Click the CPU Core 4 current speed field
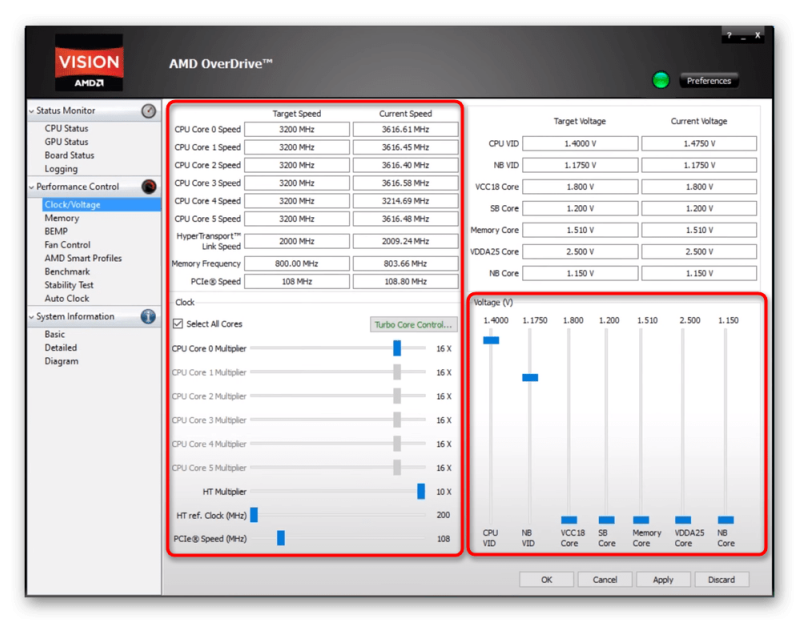800x623 pixels. (406, 201)
